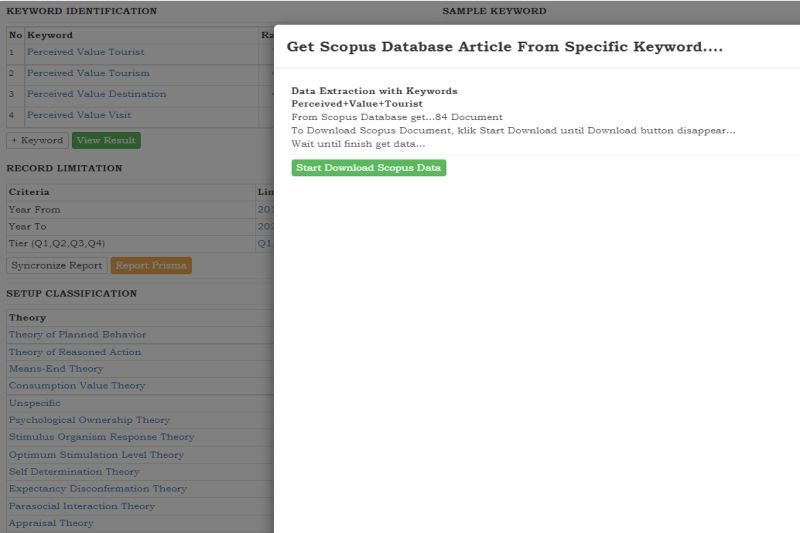This screenshot has width=800, height=533.
Task: Add a new row with + Keyword
Action: pos(37,141)
